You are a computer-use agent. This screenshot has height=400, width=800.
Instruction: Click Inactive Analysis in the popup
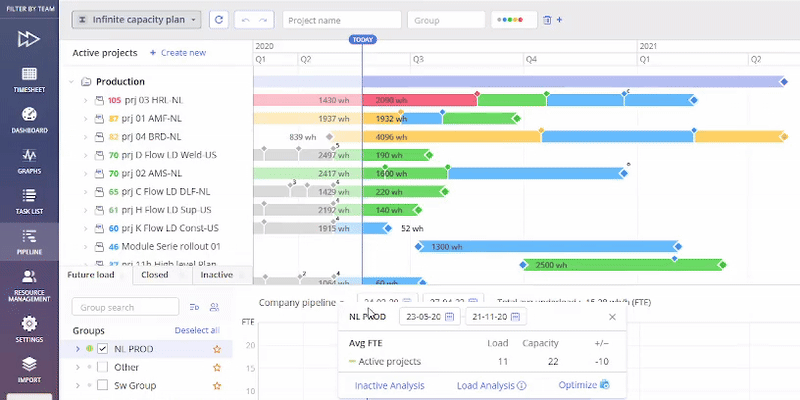(389, 385)
